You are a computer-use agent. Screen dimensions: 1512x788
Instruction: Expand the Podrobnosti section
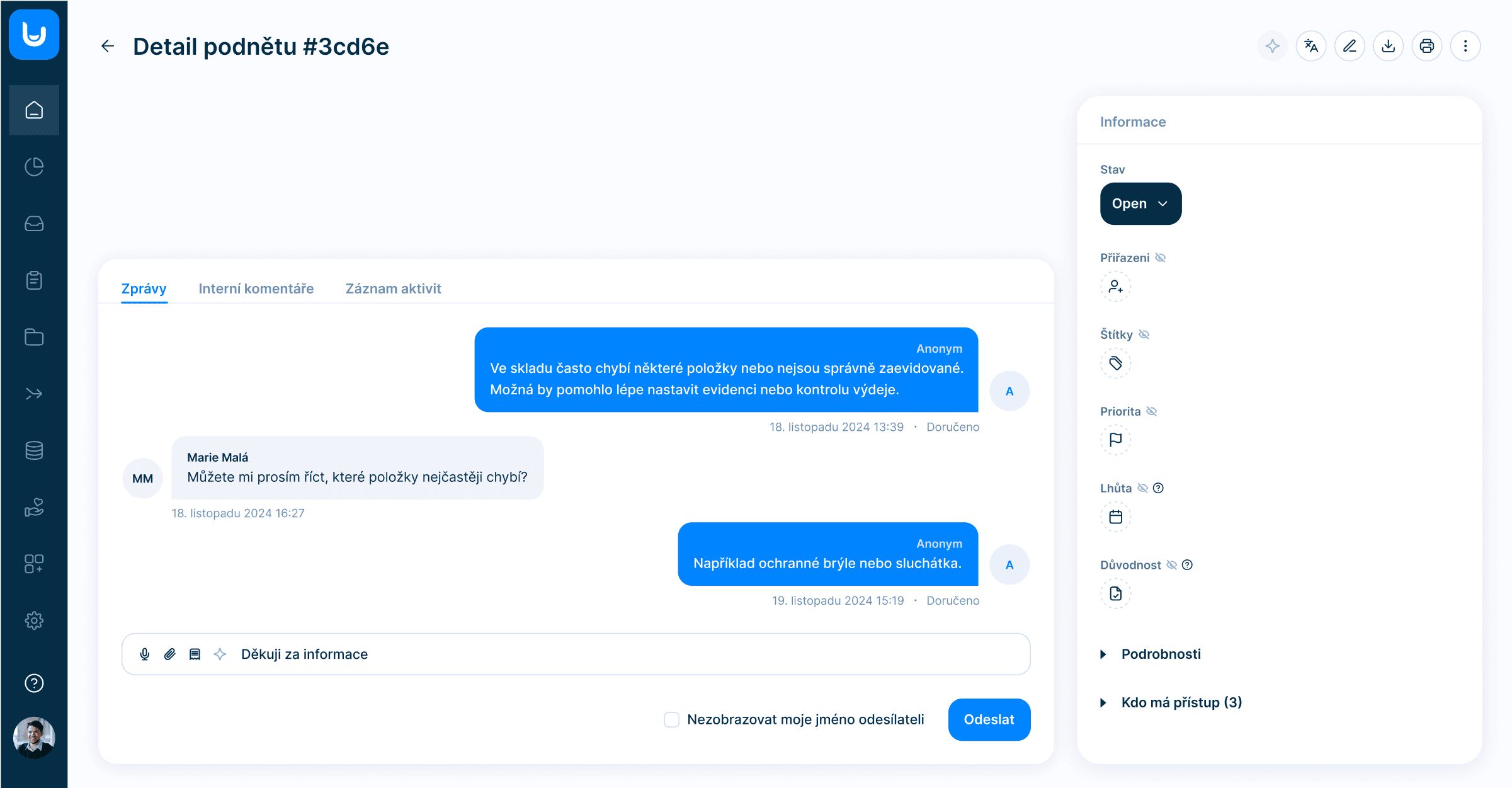[1161, 654]
